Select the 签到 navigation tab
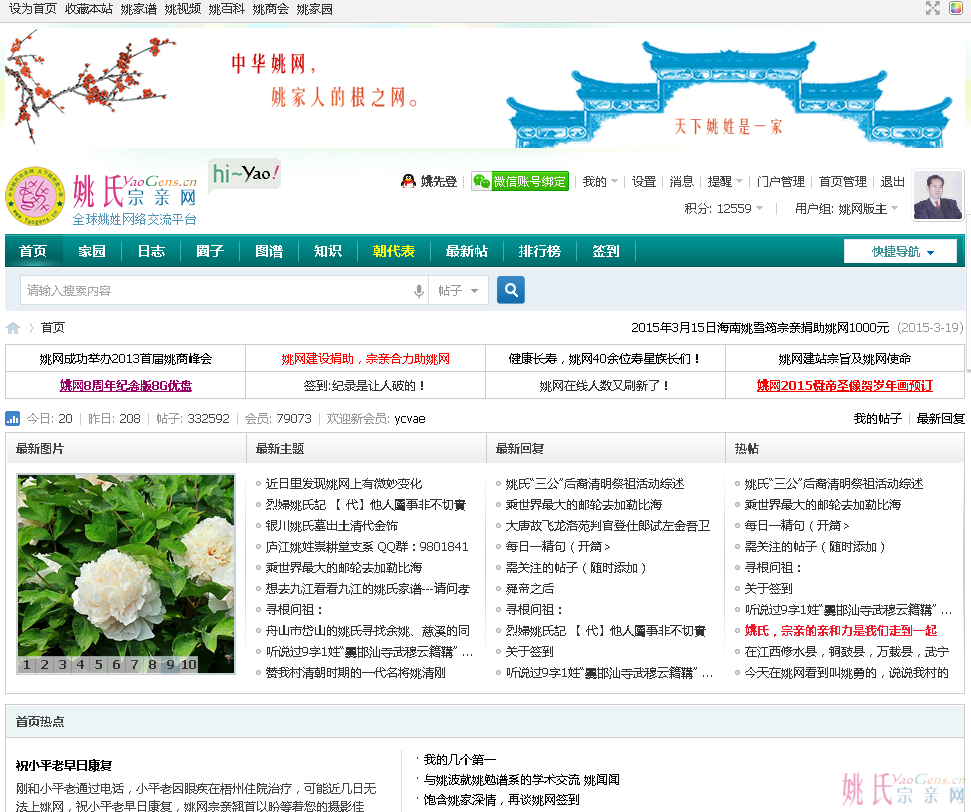The image size is (971, 812). click(x=606, y=251)
